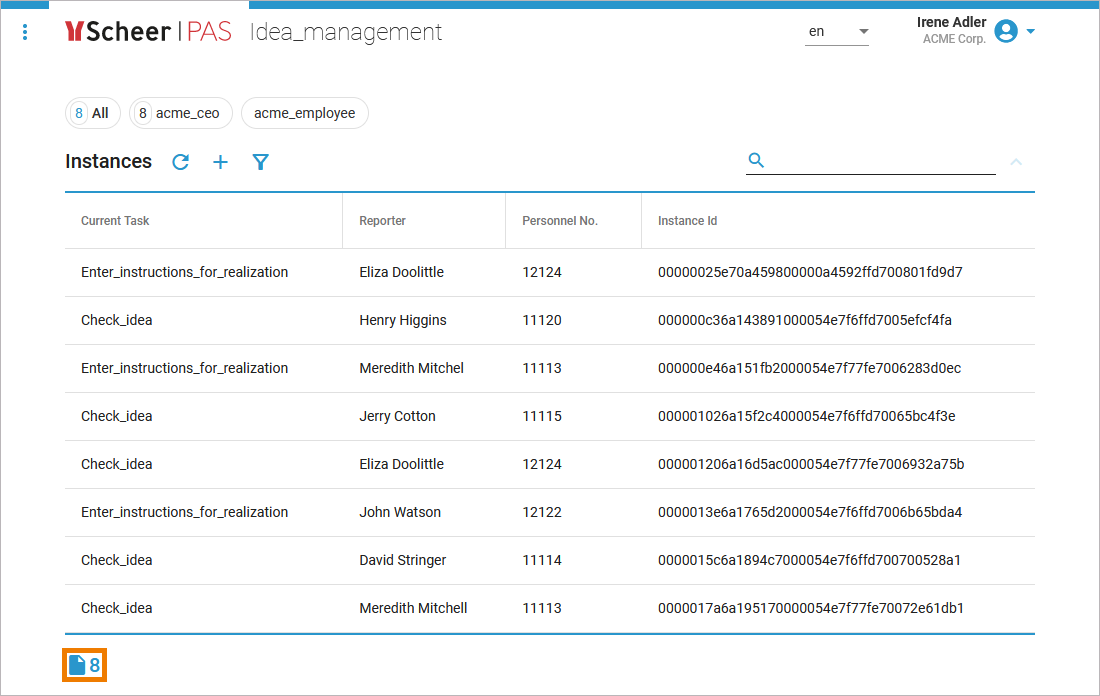Image resolution: width=1100 pixels, height=696 pixels.
Task: Click the user avatar icon
Action: (x=1006, y=31)
